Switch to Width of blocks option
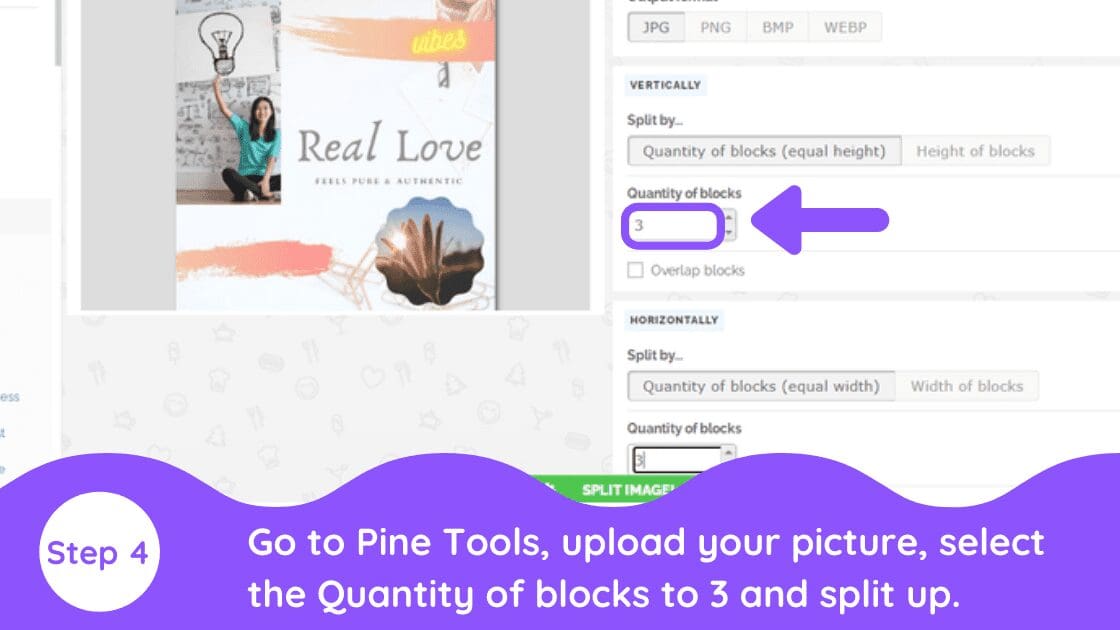This screenshot has width=1120, height=630. point(966,386)
